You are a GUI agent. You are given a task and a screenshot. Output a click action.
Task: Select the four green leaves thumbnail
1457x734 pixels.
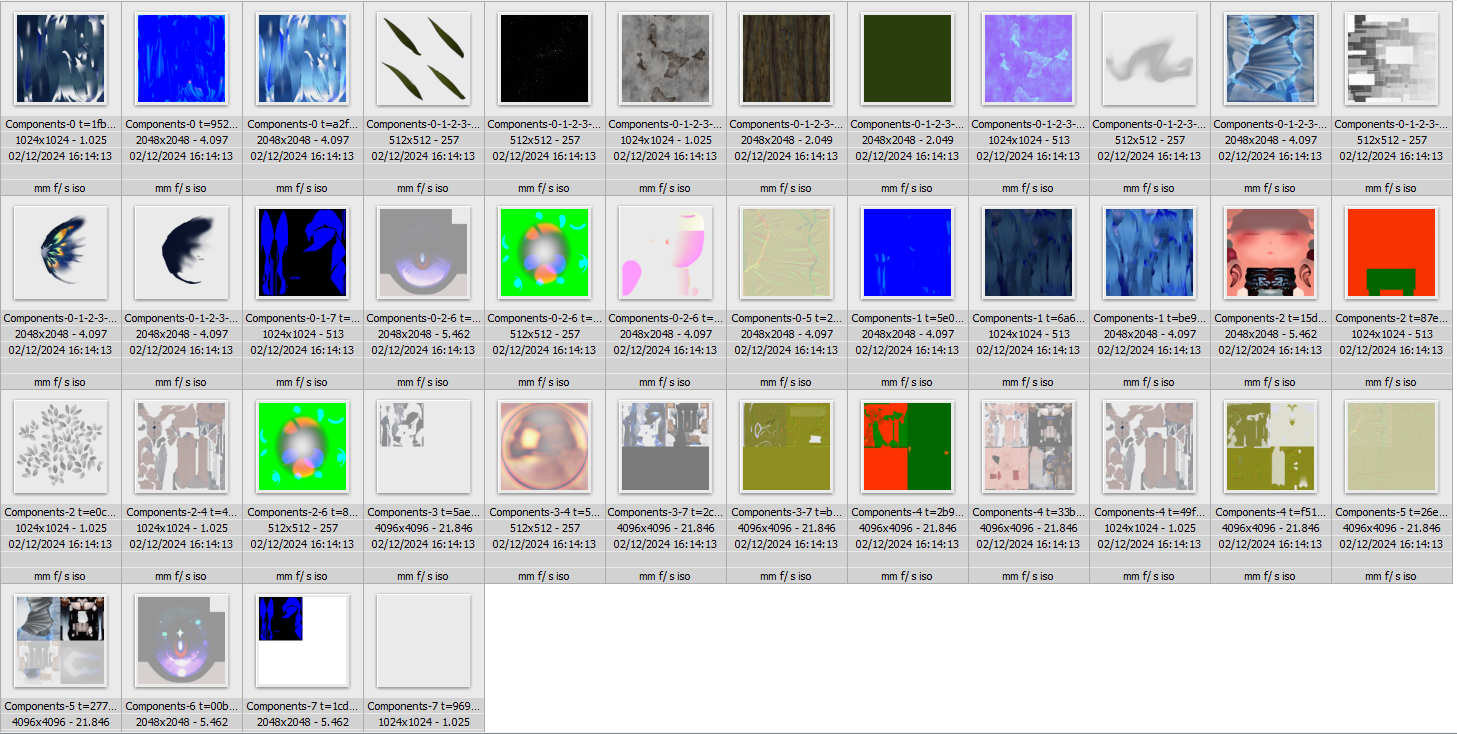423,58
